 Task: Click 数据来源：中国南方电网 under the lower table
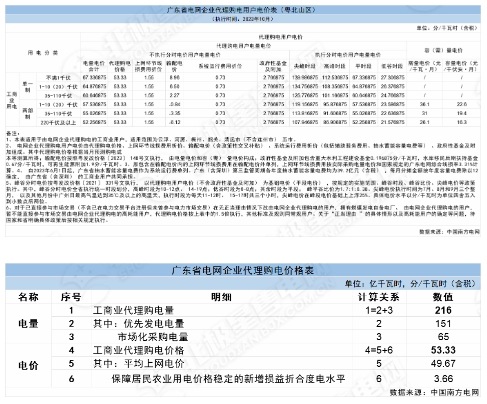[x=434, y=393]
